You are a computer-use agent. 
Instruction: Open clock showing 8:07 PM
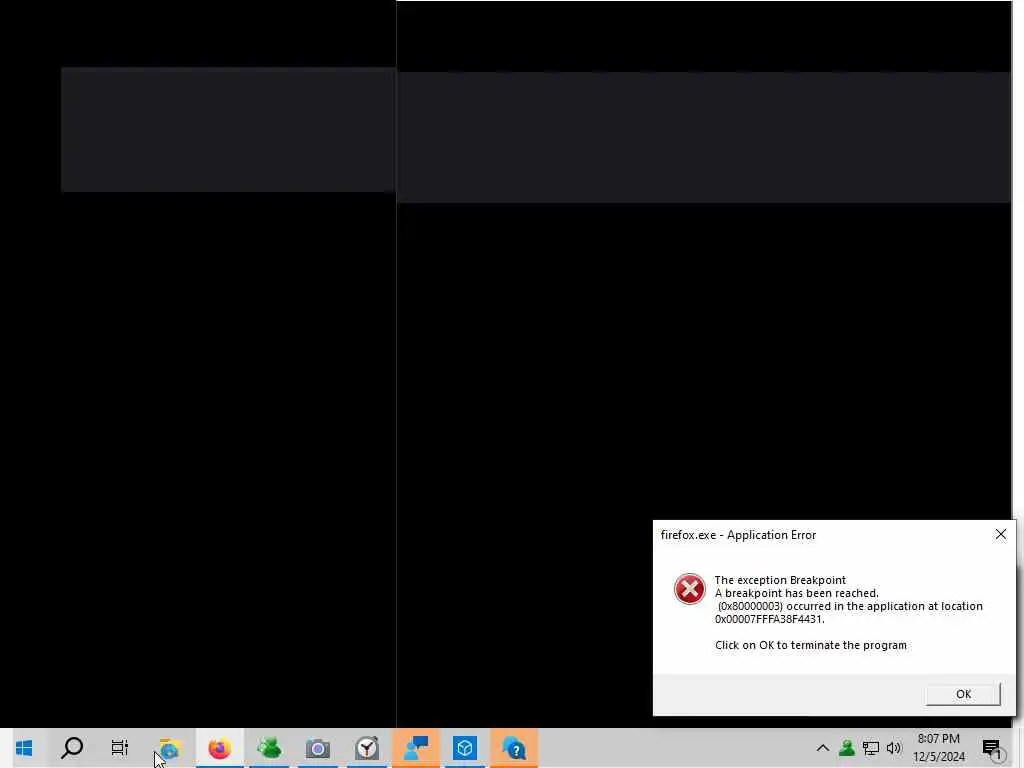click(938, 748)
